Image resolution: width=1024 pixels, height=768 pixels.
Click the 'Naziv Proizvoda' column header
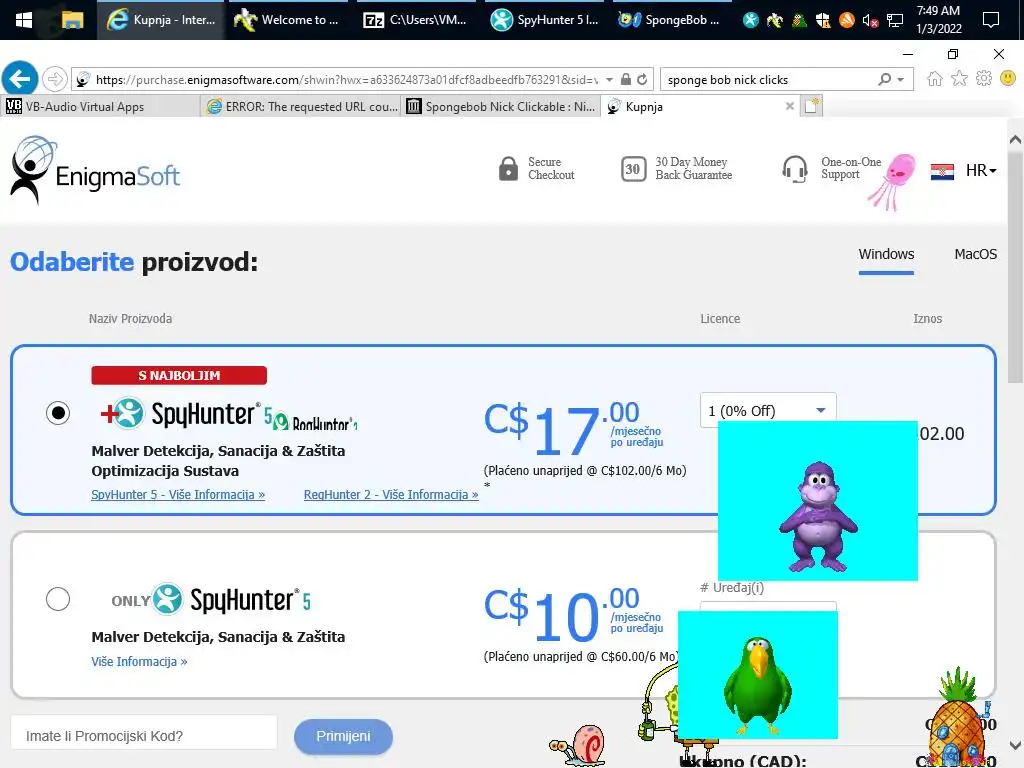coord(131,319)
